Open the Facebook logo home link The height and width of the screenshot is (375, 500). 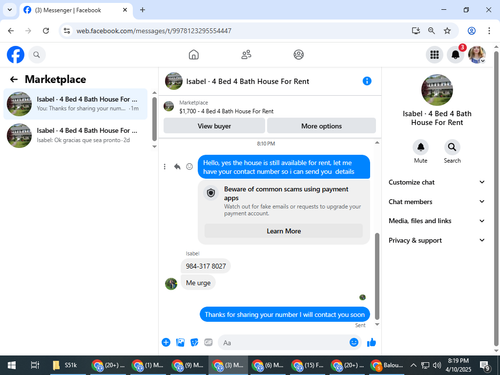tap(16, 54)
